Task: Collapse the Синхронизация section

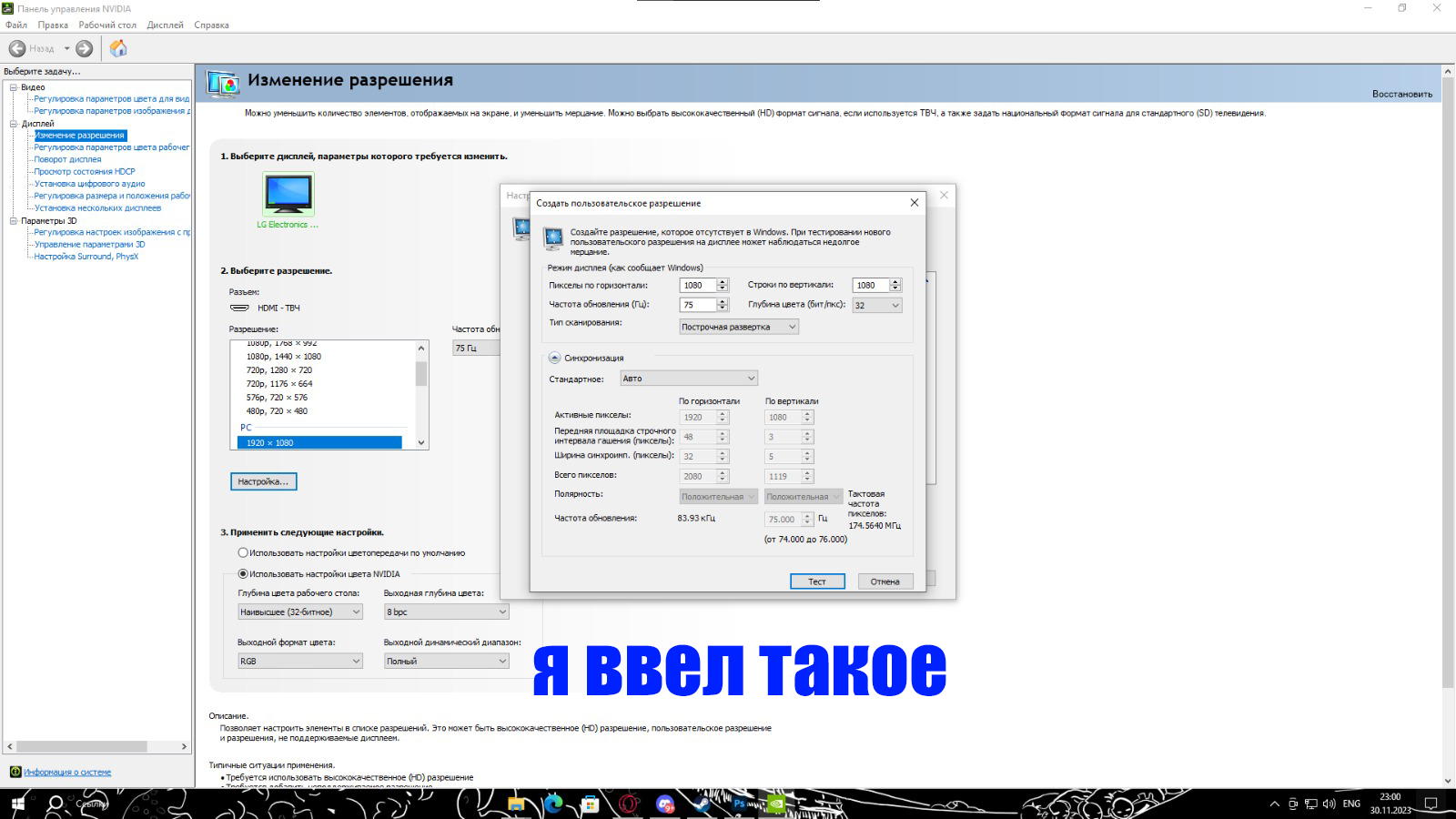Action: [x=554, y=358]
